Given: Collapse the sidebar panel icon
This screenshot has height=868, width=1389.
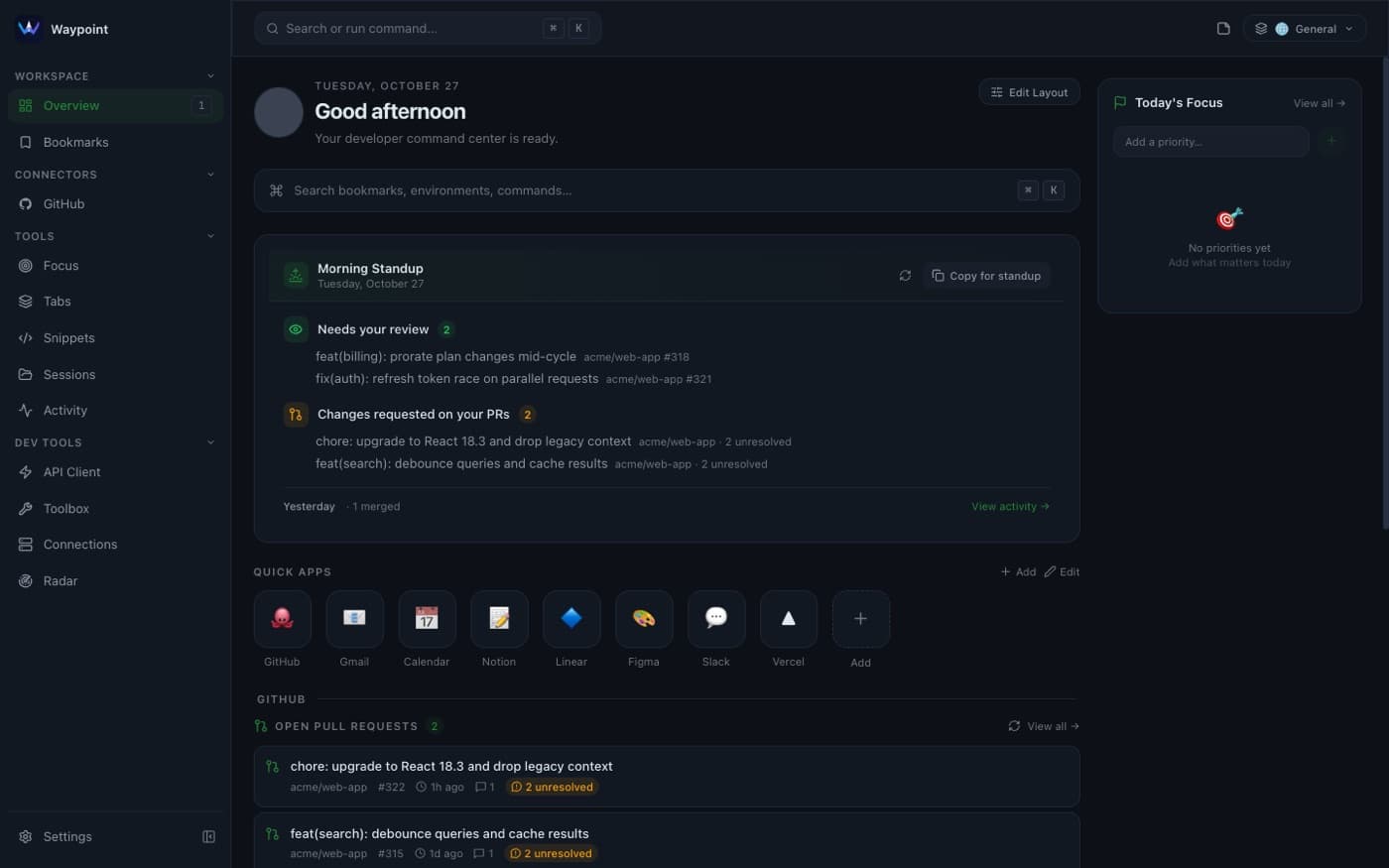Looking at the screenshot, I should [x=208, y=836].
